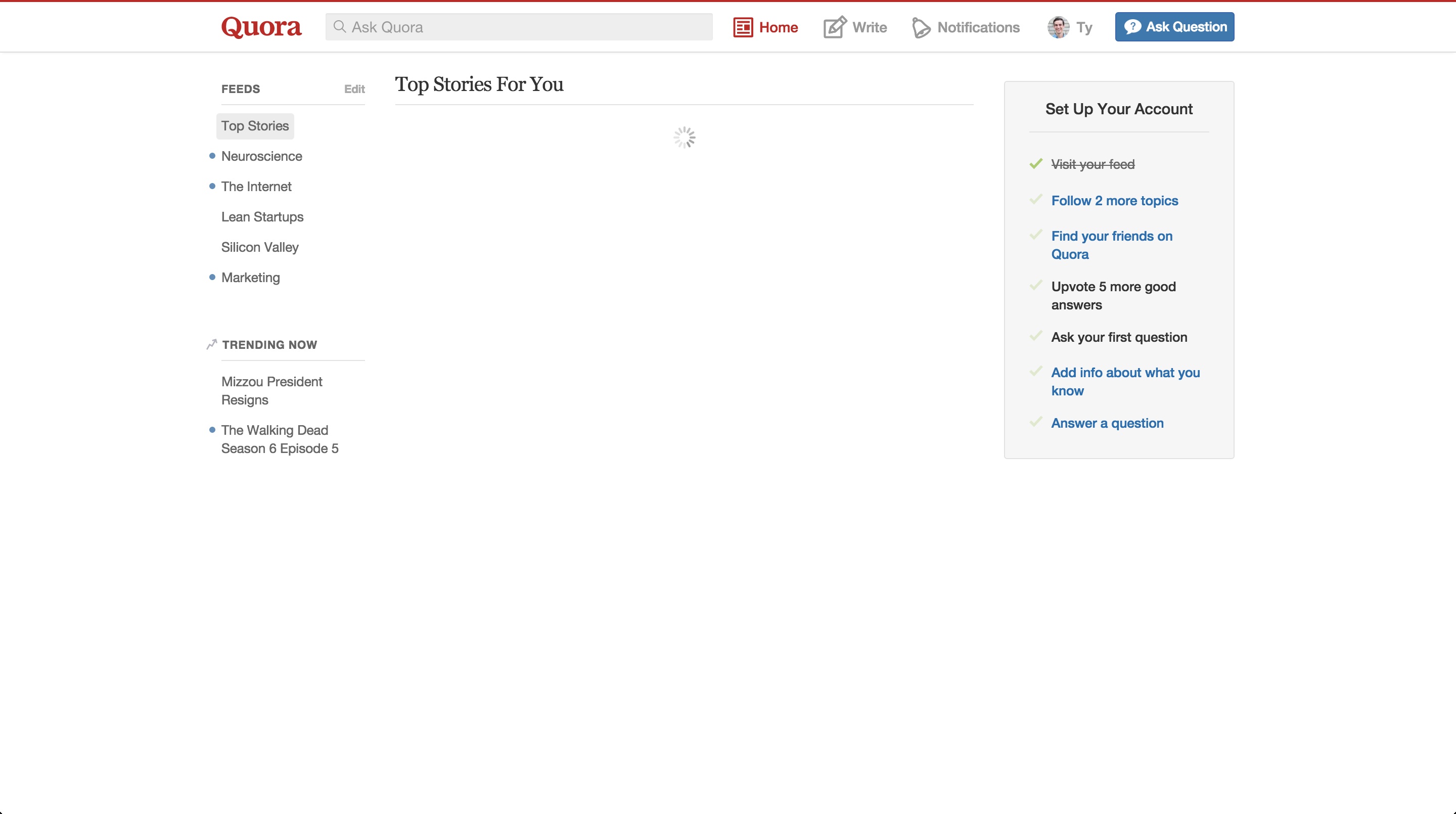Click Set Up Your Account heading
Viewport: 1456px width, 814px height.
pyautogui.click(x=1119, y=109)
